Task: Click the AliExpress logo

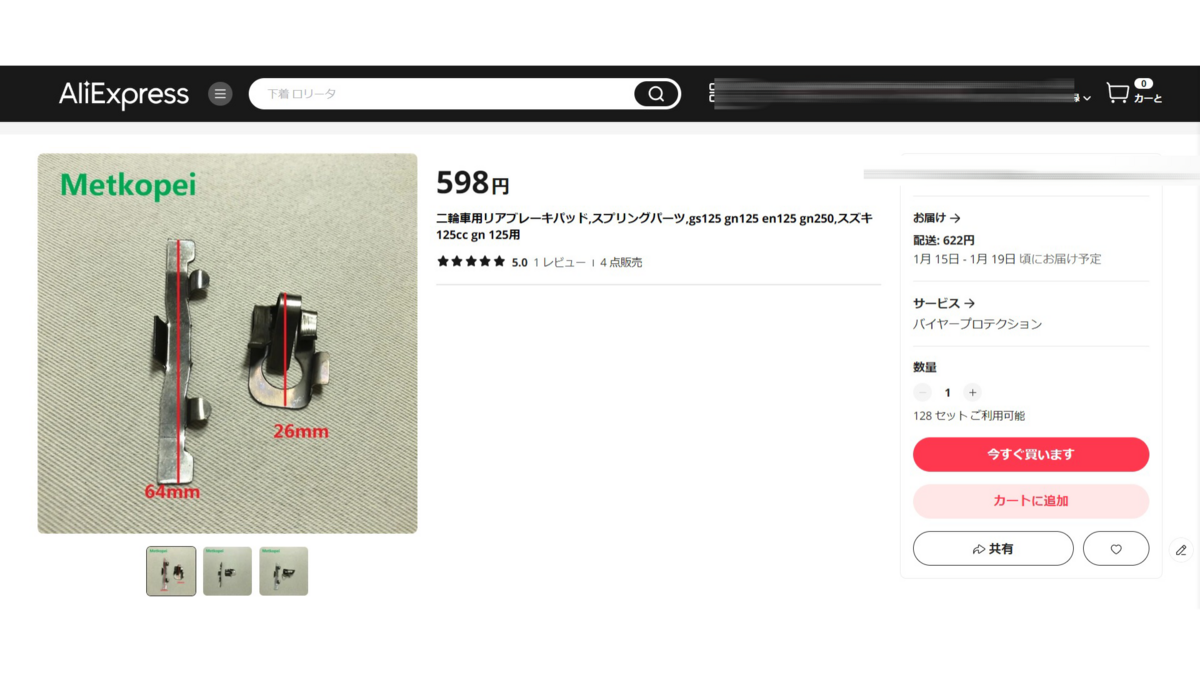Action: [x=124, y=94]
